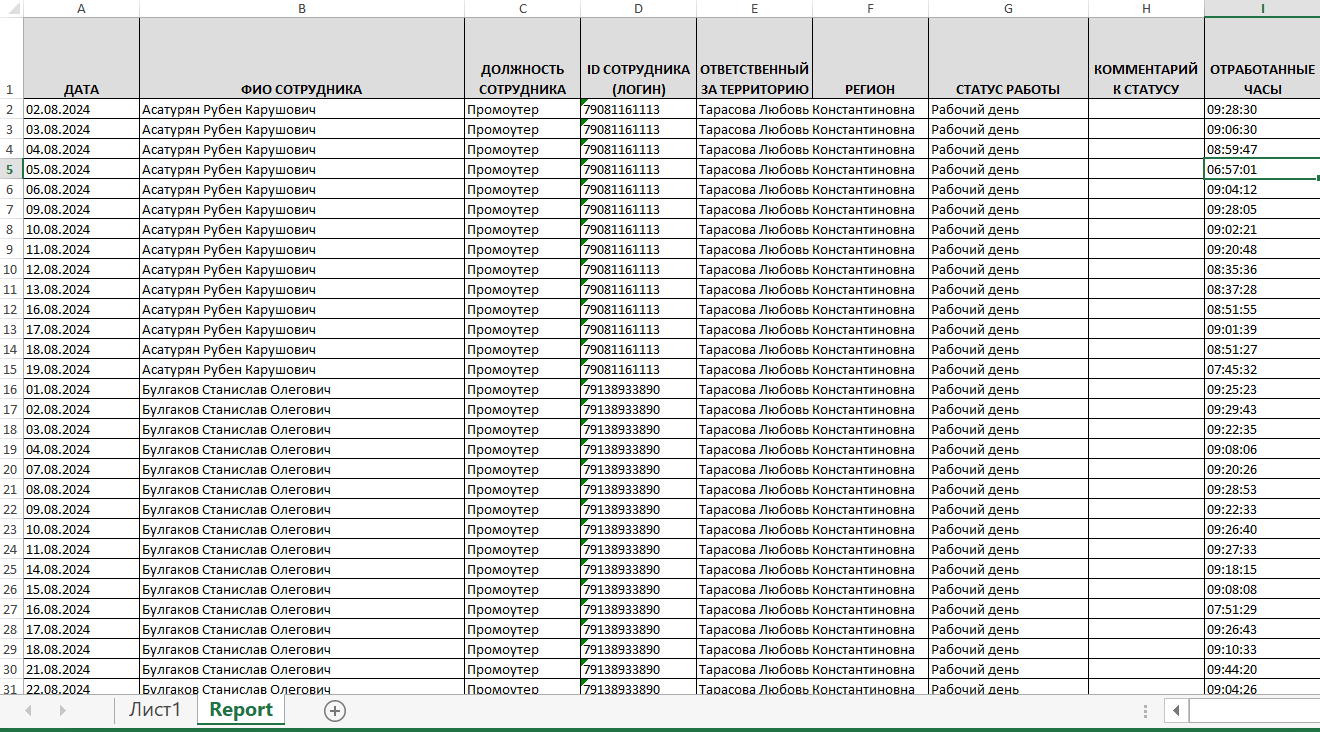Click the date cell 02.08.2024 in row 2

81,109
